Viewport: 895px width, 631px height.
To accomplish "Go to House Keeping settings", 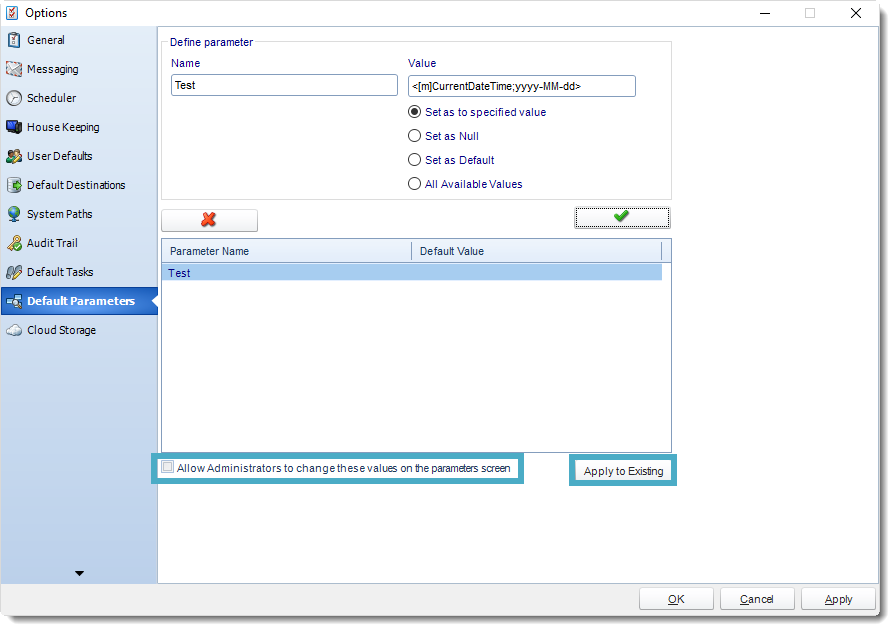I will [79, 127].
